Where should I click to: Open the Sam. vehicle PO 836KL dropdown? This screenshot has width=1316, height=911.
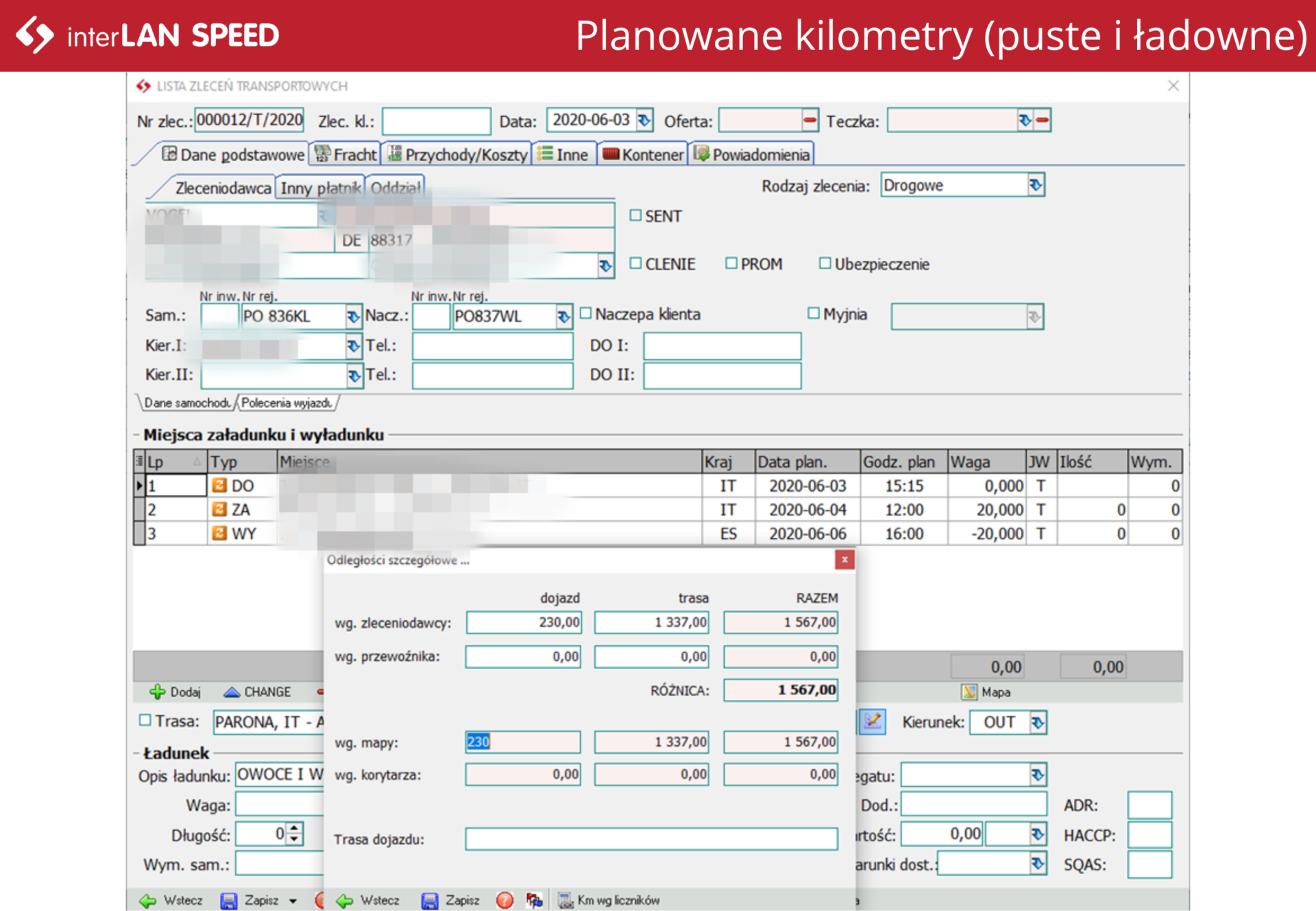coord(353,317)
